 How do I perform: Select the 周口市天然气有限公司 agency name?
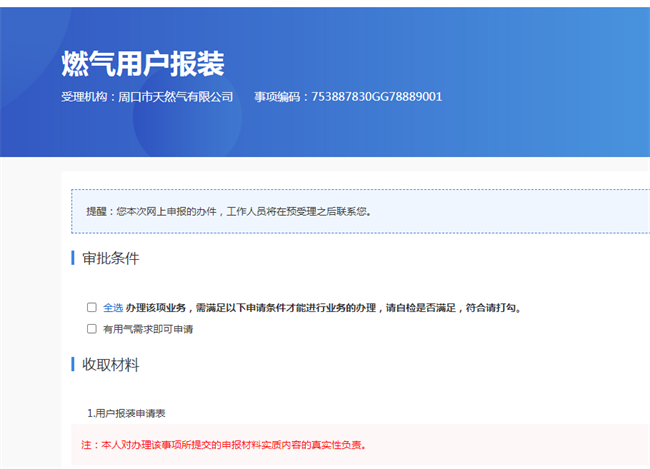point(175,97)
